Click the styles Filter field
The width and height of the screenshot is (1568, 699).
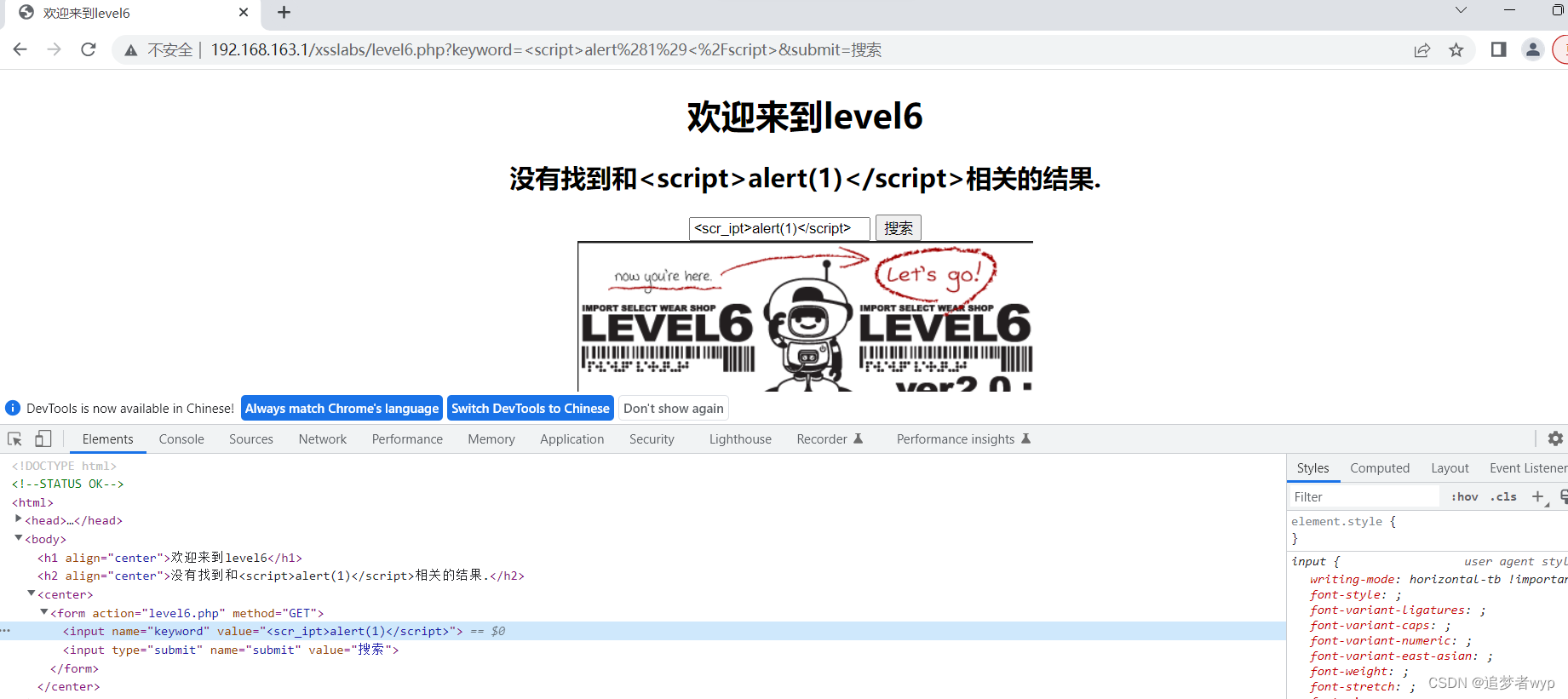click(1364, 497)
